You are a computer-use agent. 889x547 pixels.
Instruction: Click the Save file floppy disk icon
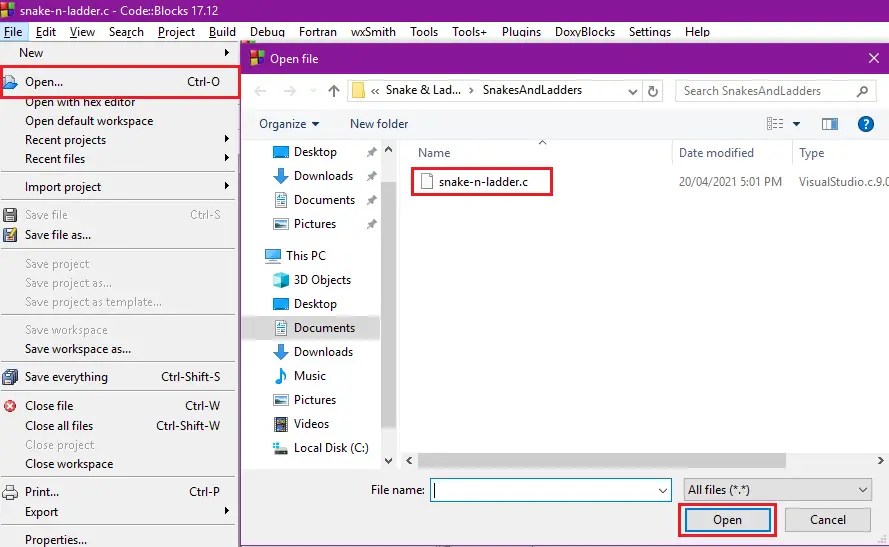click(10, 215)
